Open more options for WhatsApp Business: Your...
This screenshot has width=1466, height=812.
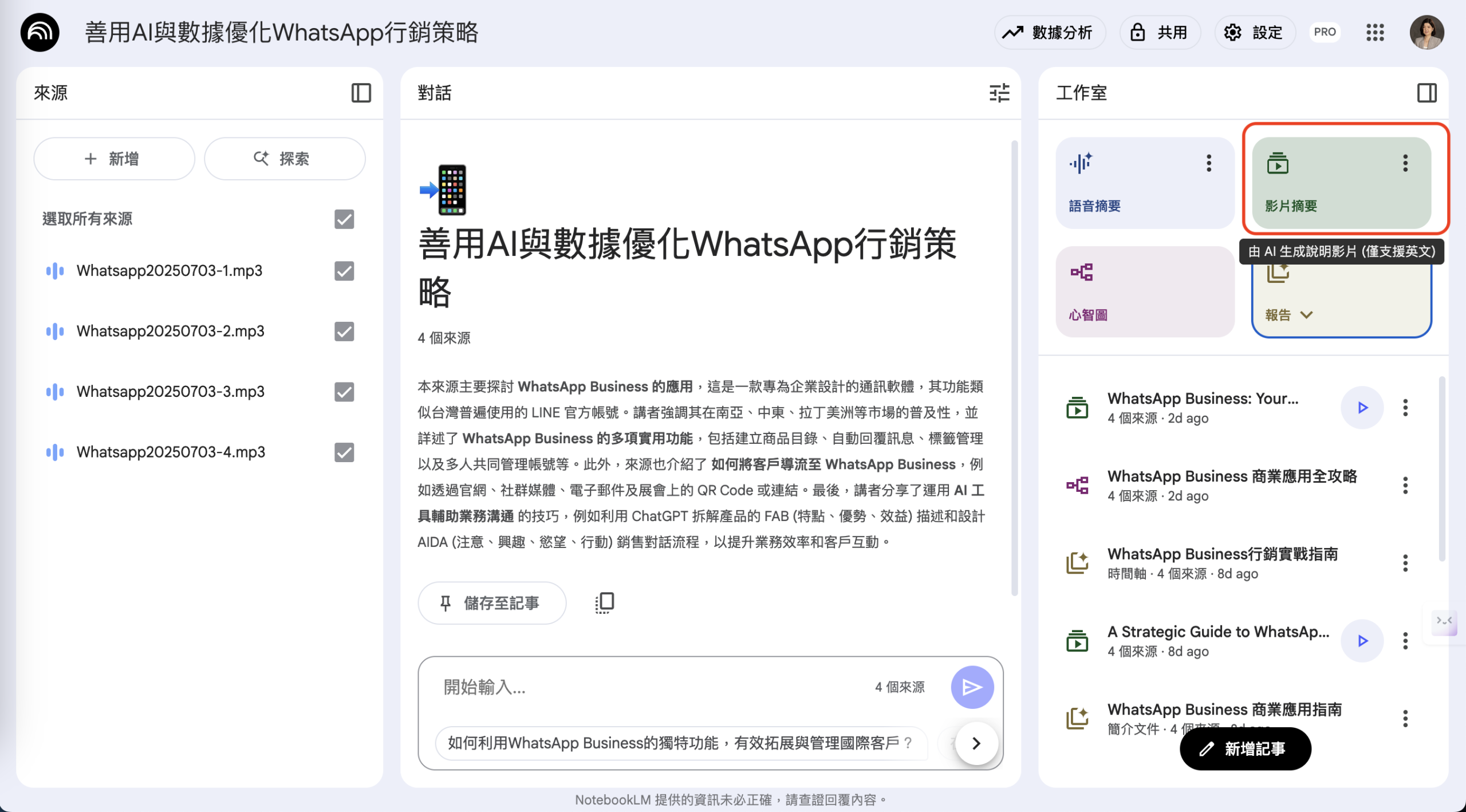1405,408
